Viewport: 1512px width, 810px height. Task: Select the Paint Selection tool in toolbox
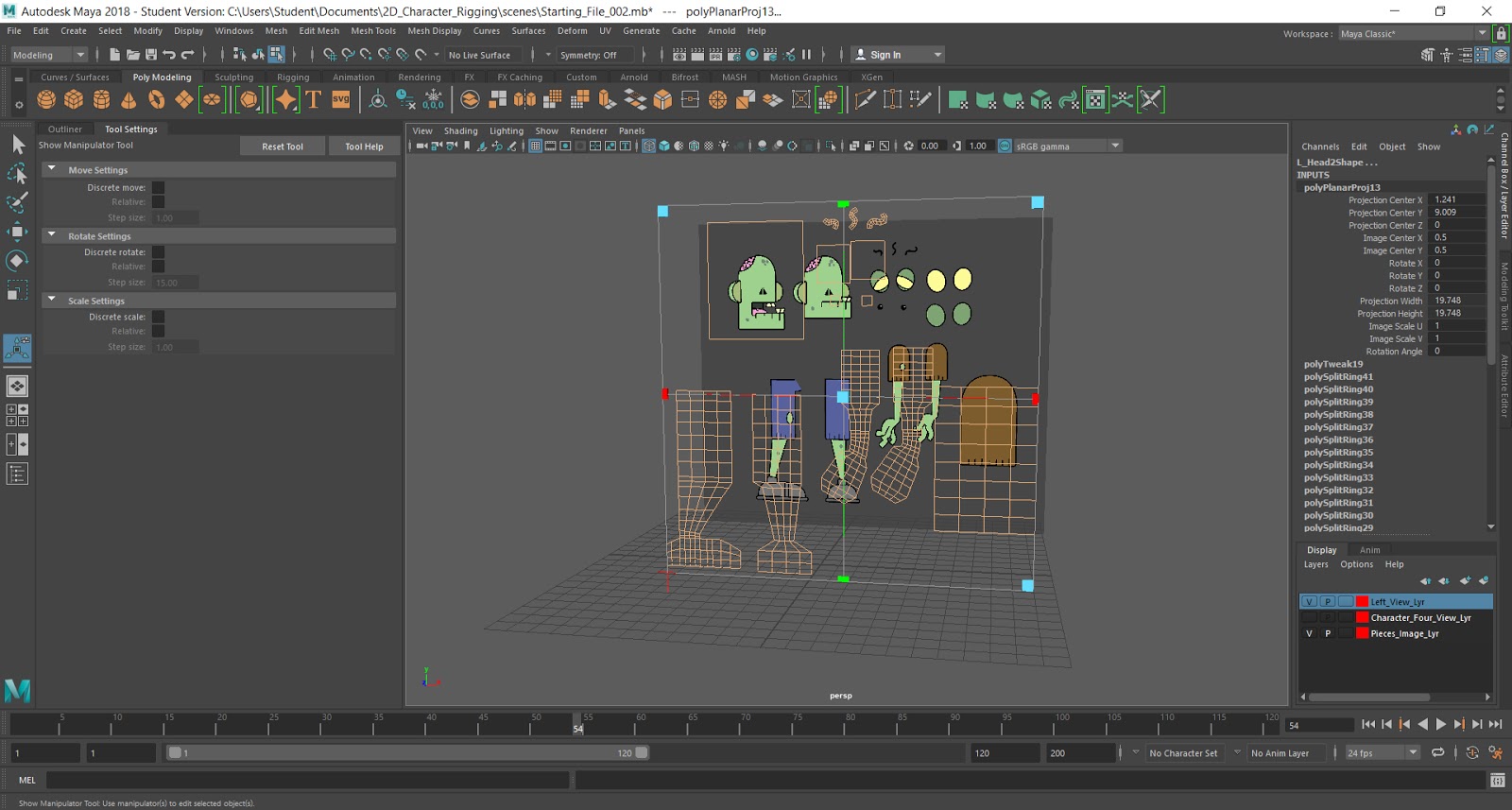tap(17, 202)
